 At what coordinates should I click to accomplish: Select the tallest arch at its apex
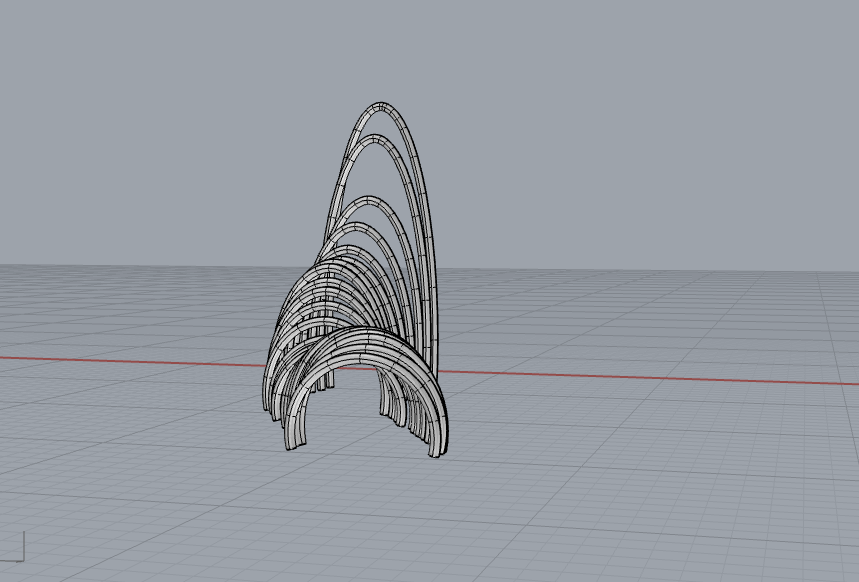pyautogui.click(x=380, y=105)
